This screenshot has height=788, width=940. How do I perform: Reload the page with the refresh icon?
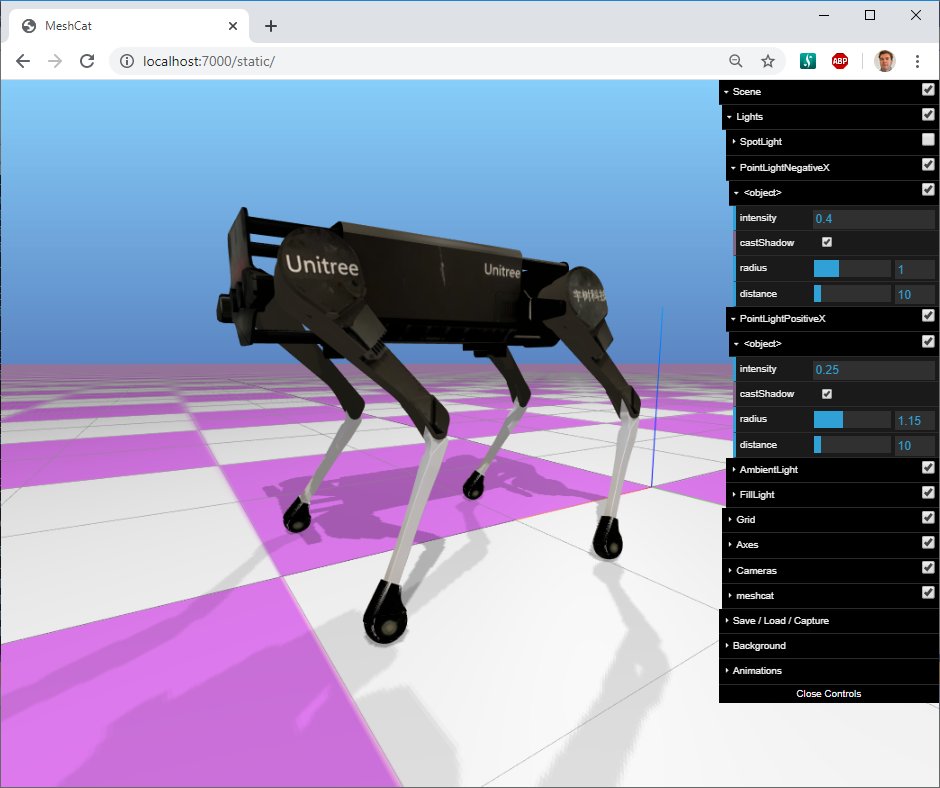pyautogui.click(x=87, y=61)
